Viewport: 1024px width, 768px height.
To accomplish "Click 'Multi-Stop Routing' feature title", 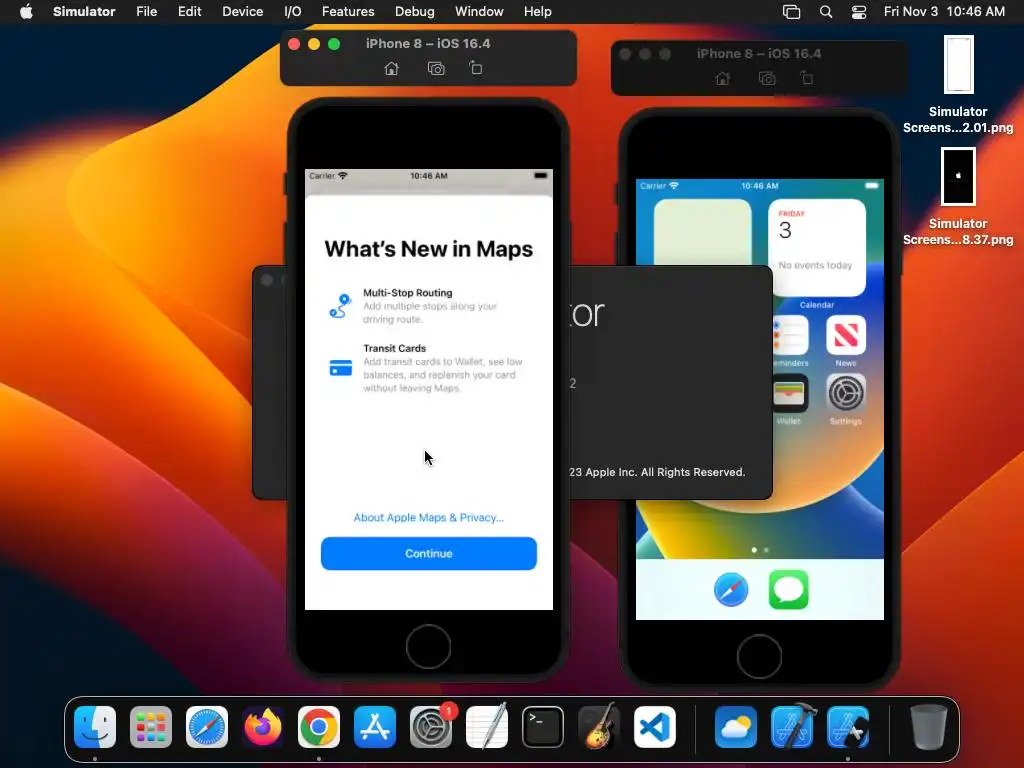I will pos(408,293).
